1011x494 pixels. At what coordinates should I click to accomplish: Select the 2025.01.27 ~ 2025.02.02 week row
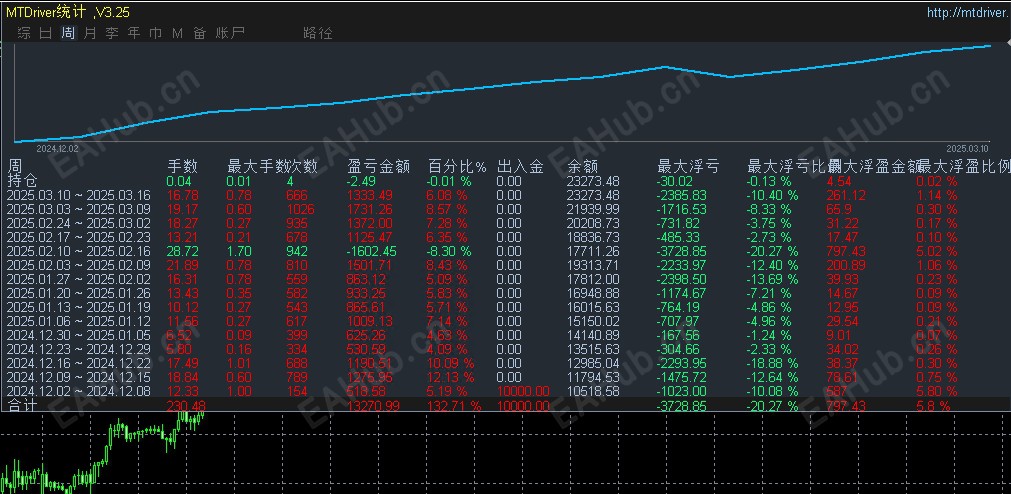coord(506,279)
